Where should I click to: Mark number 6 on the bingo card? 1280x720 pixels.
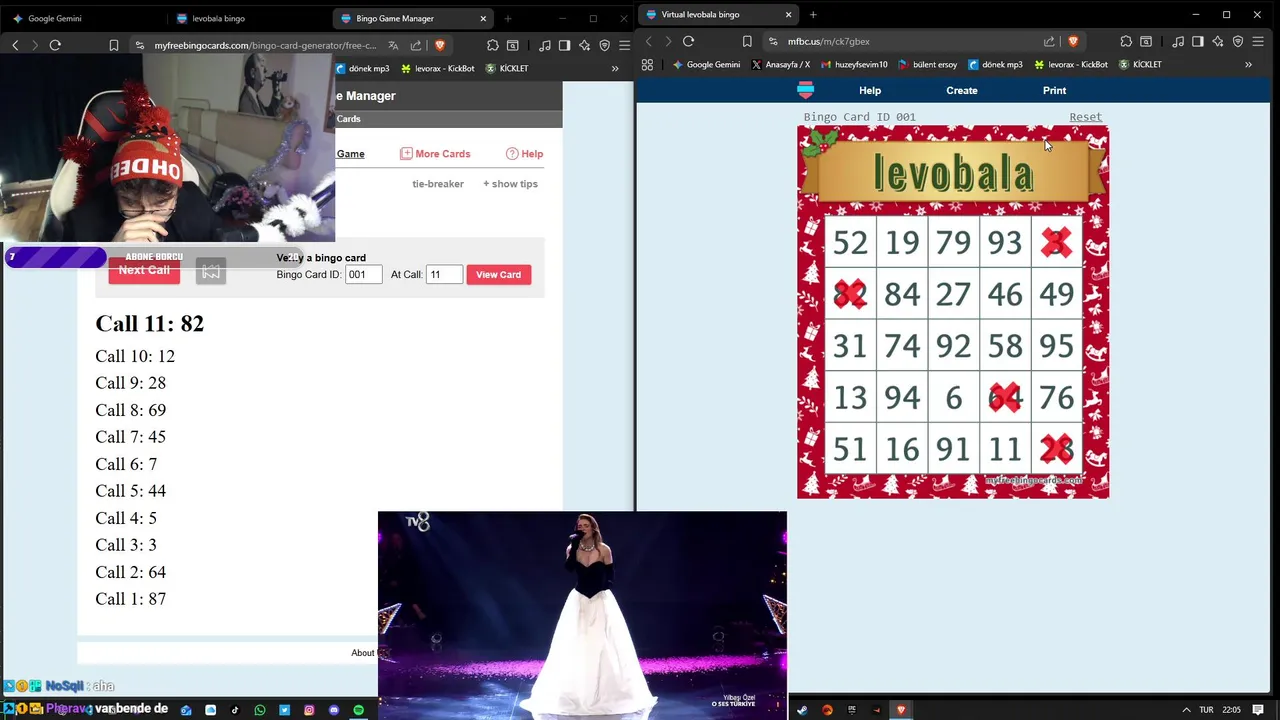[x=953, y=398]
